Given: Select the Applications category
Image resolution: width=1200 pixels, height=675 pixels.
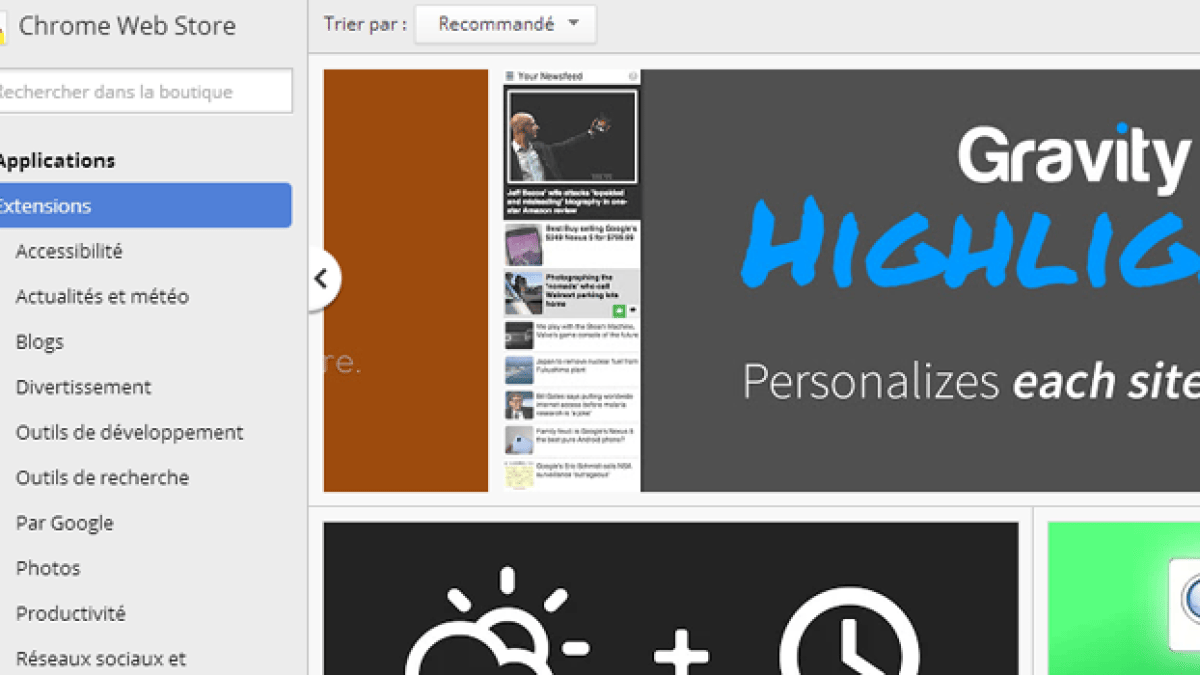Looking at the screenshot, I should click(57, 160).
